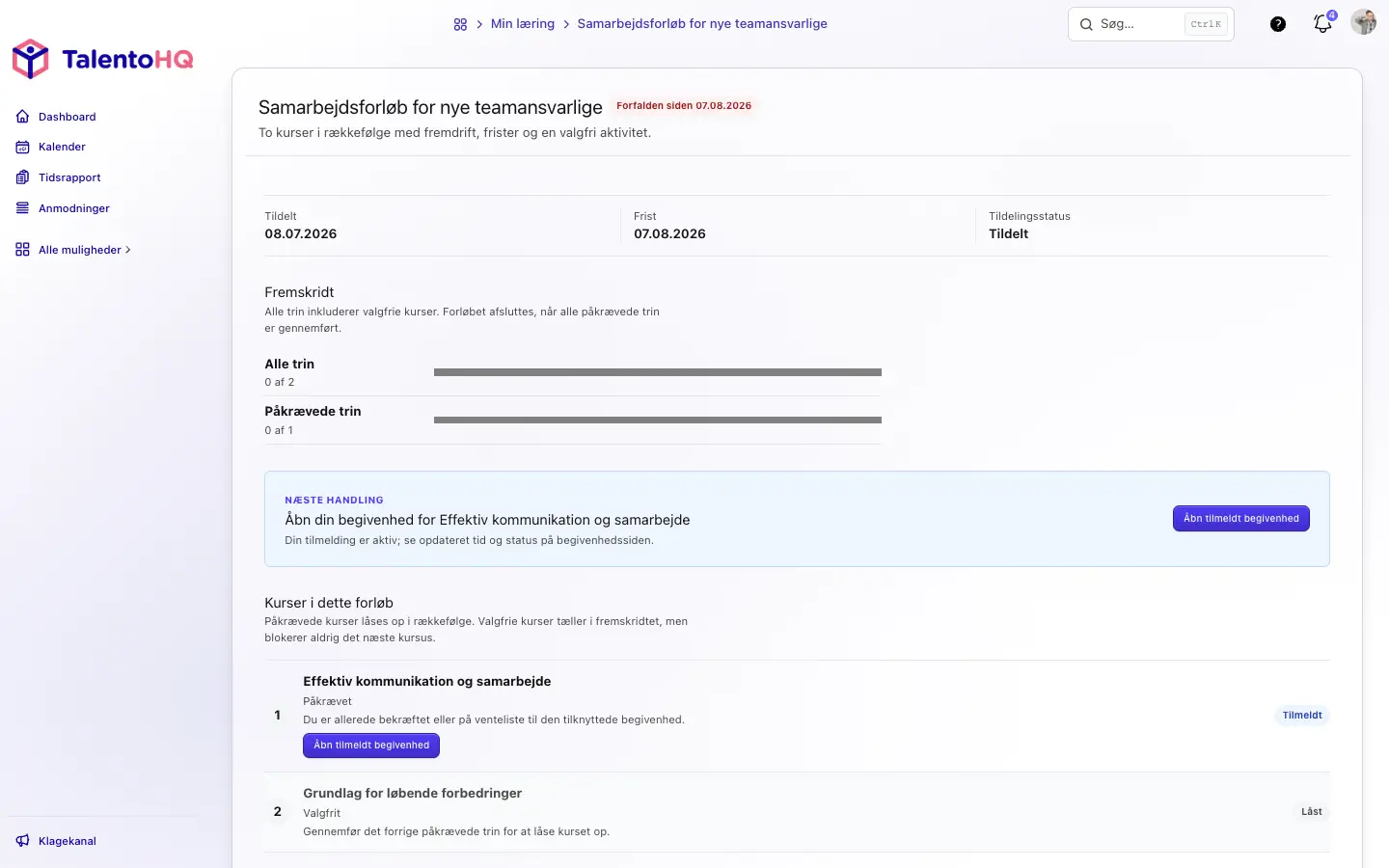Open the Dashboard home icon

point(22,117)
